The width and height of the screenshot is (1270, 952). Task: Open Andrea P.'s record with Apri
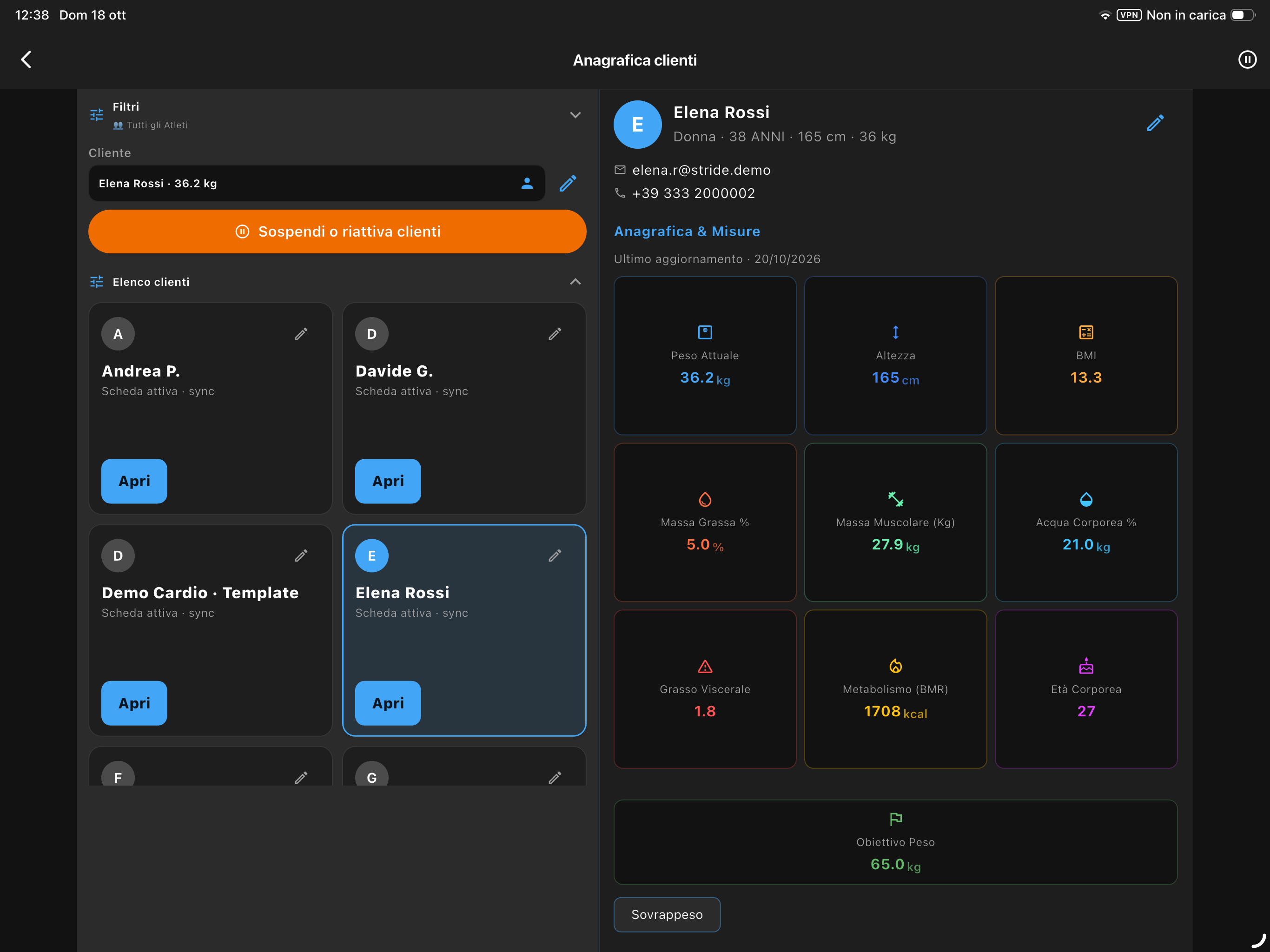[134, 481]
